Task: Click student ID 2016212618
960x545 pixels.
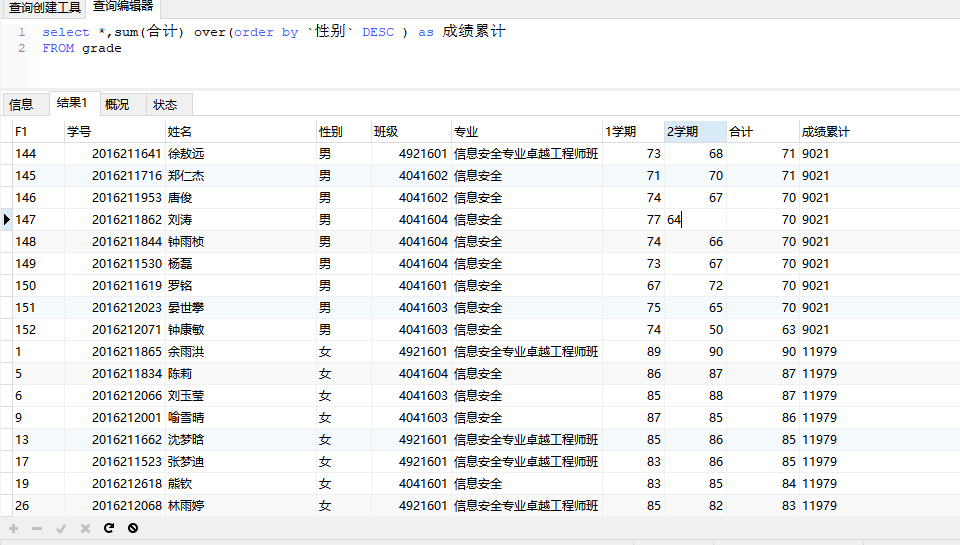Action: point(114,484)
